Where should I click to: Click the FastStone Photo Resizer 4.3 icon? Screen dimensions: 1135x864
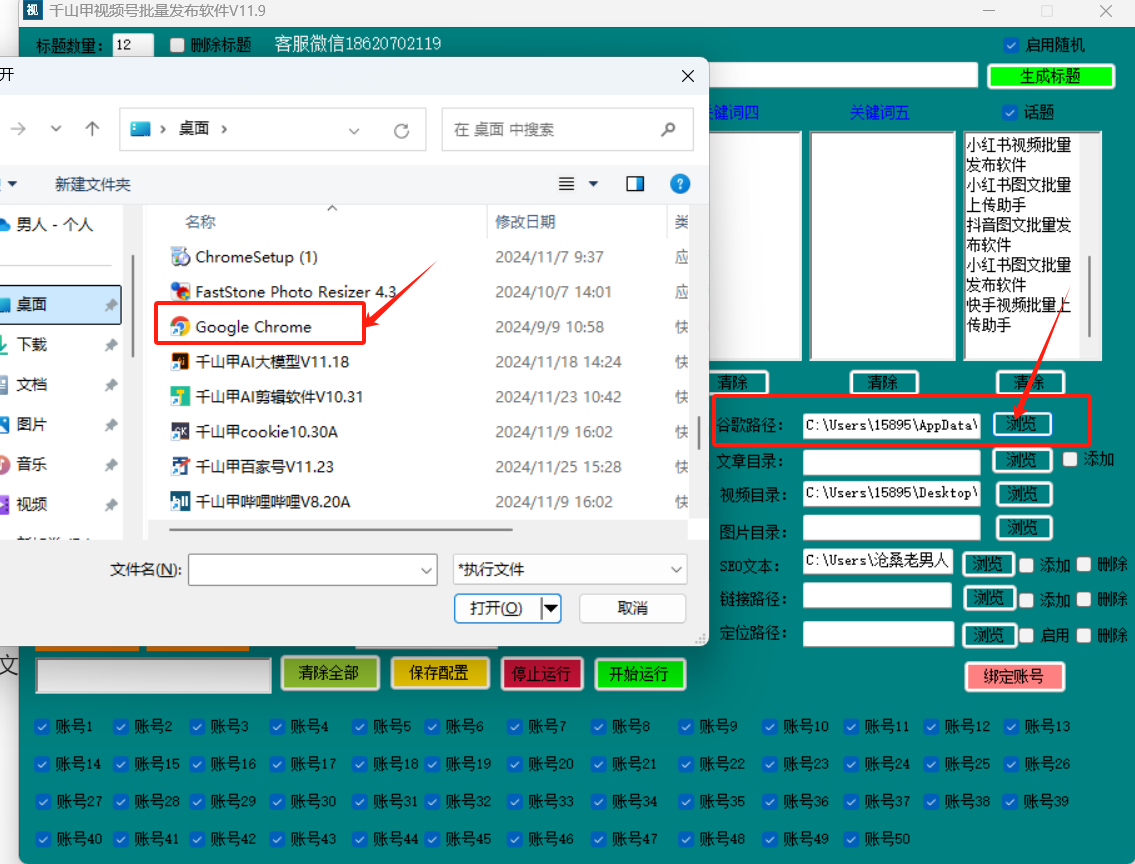(x=180, y=292)
